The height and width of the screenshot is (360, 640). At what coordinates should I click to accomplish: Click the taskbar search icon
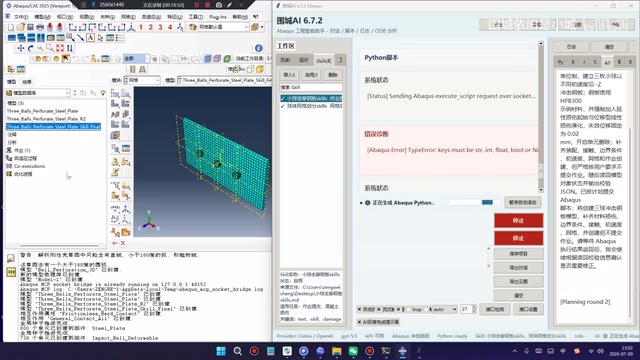[238, 351]
